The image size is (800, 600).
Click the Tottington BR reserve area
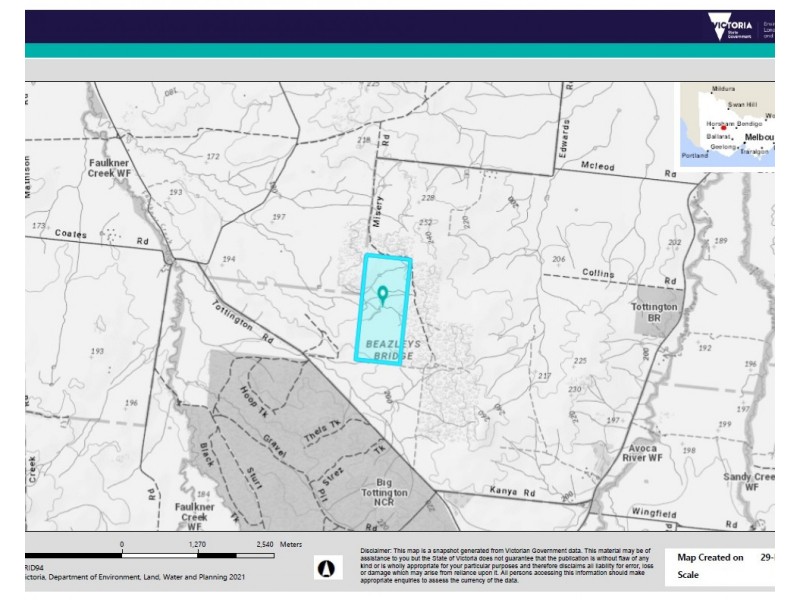pyautogui.click(x=657, y=311)
